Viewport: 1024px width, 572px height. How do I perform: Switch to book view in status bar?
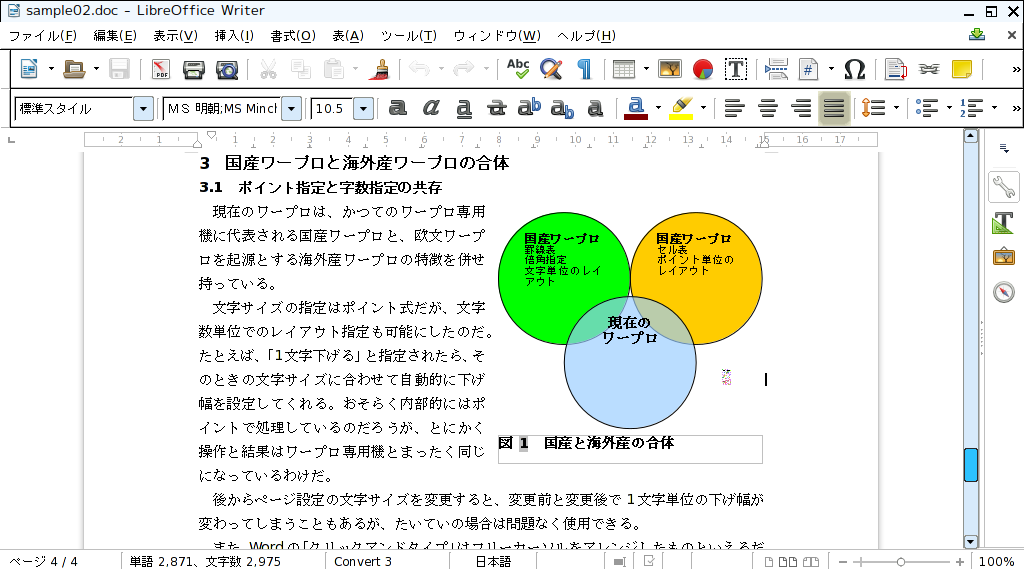(x=810, y=562)
